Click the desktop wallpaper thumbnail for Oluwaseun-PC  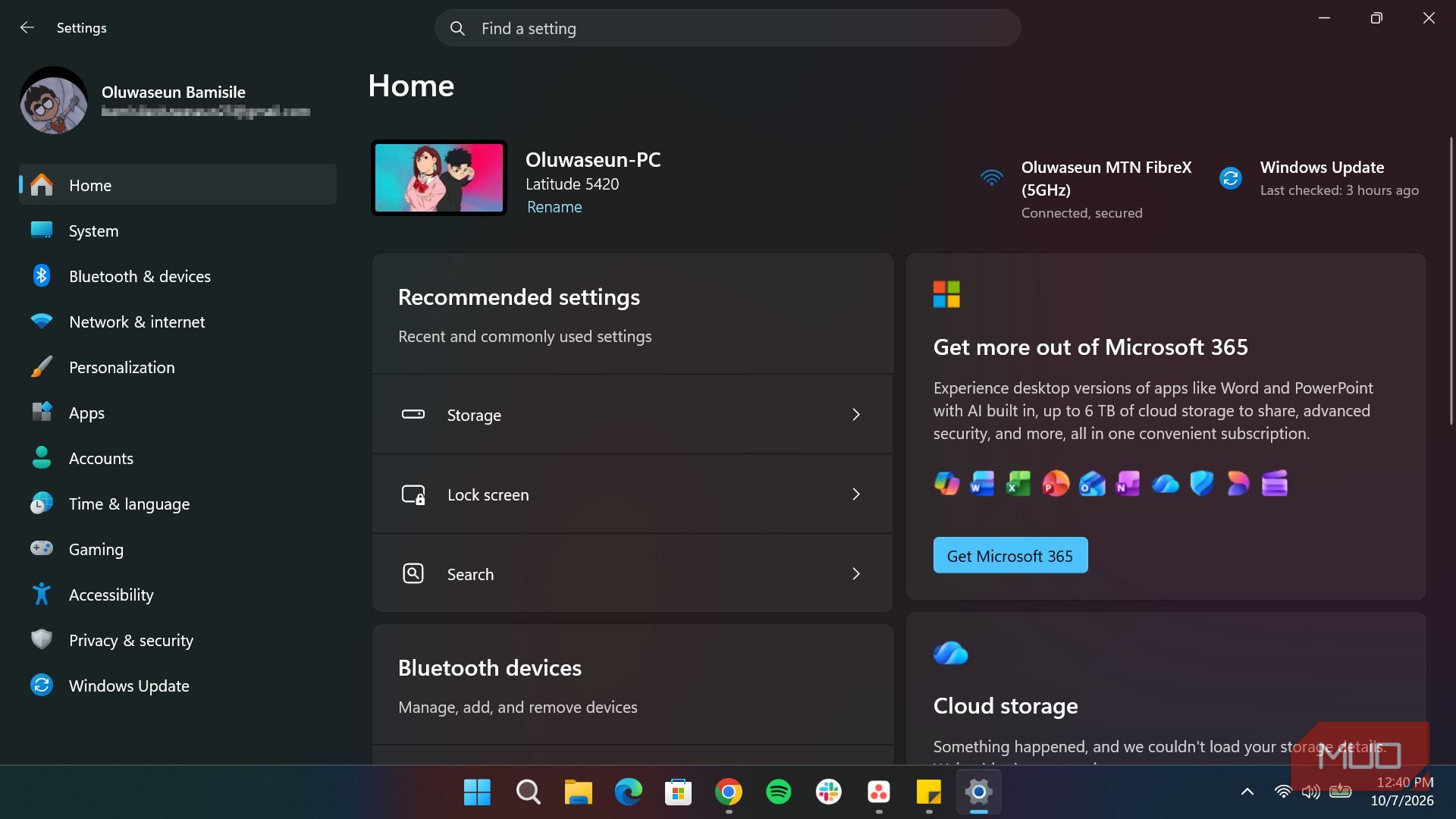[439, 178]
